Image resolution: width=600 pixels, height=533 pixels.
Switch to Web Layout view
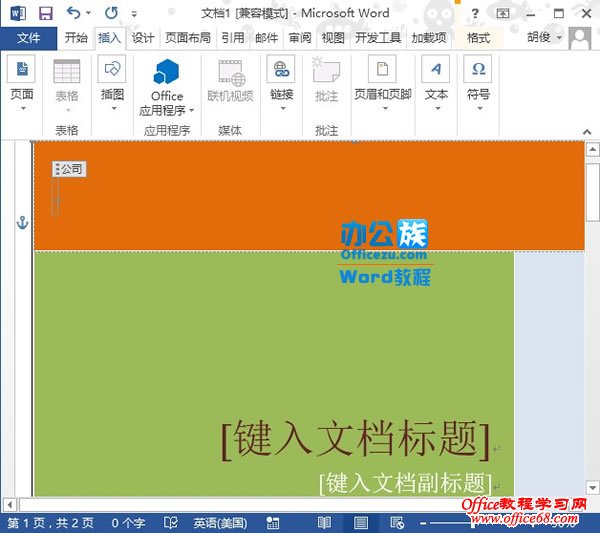397,523
